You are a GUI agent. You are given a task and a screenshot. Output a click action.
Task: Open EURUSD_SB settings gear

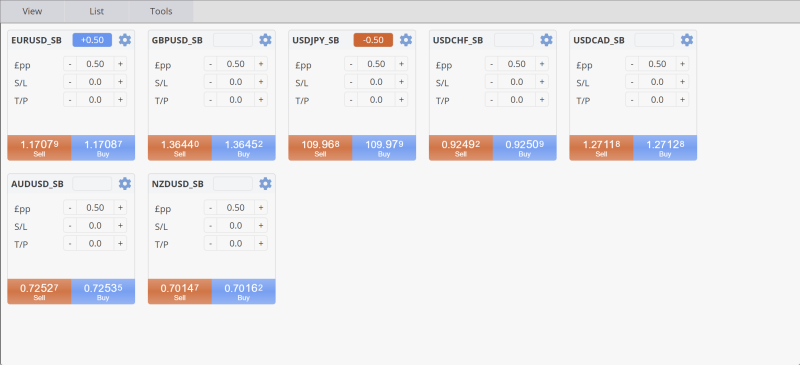point(124,40)
